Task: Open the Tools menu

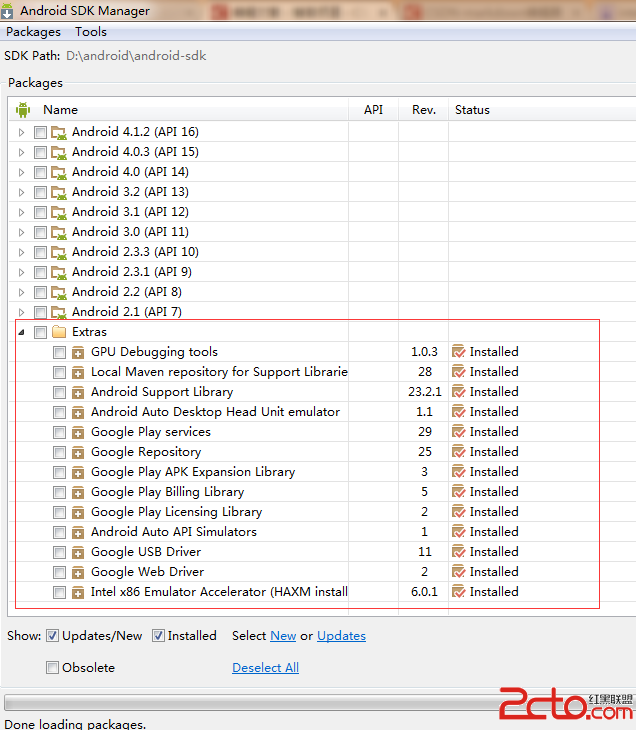Action: (x=91, y=32)
